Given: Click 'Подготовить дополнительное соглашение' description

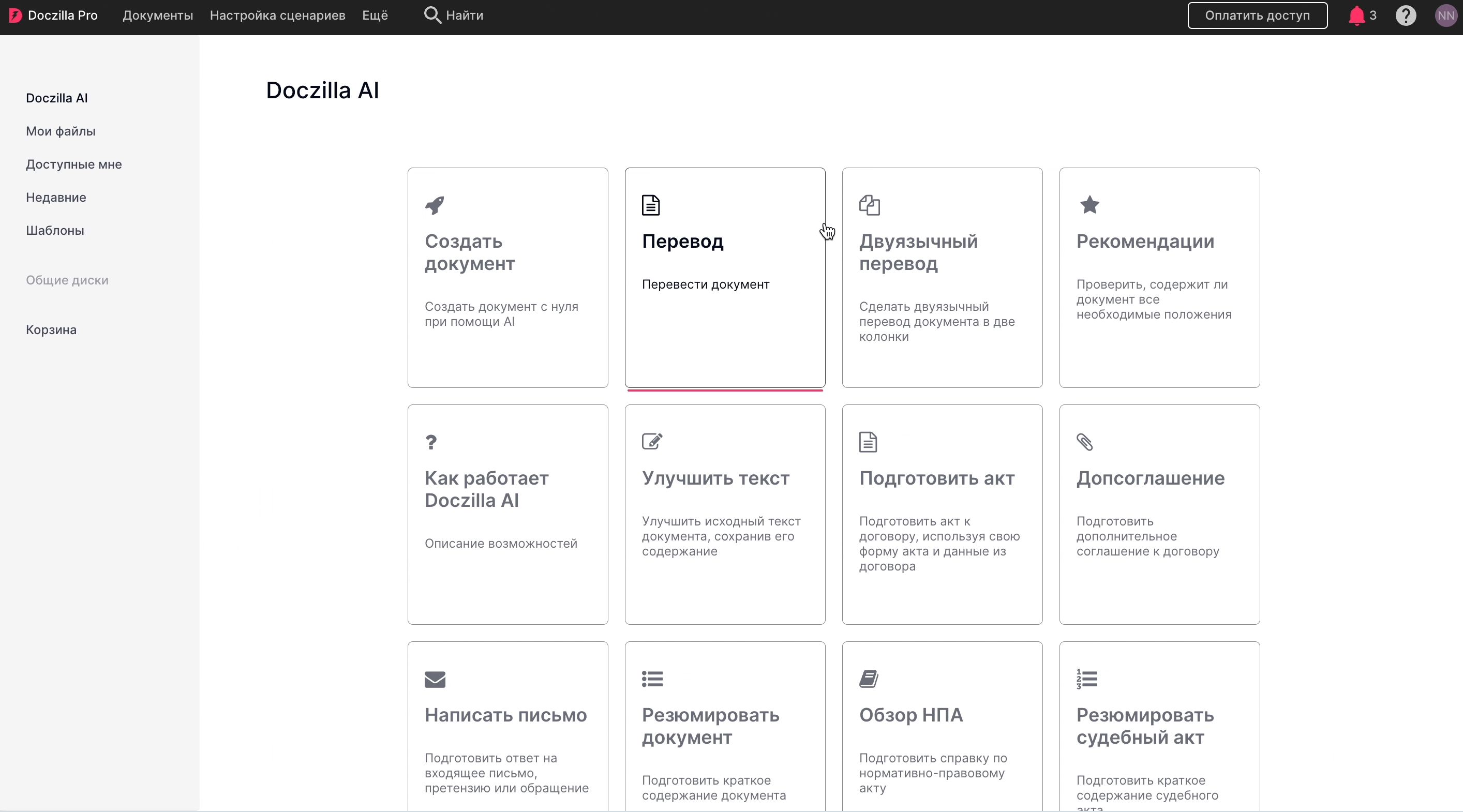Looking at the screenshot, I should [x=1148, y=536].
